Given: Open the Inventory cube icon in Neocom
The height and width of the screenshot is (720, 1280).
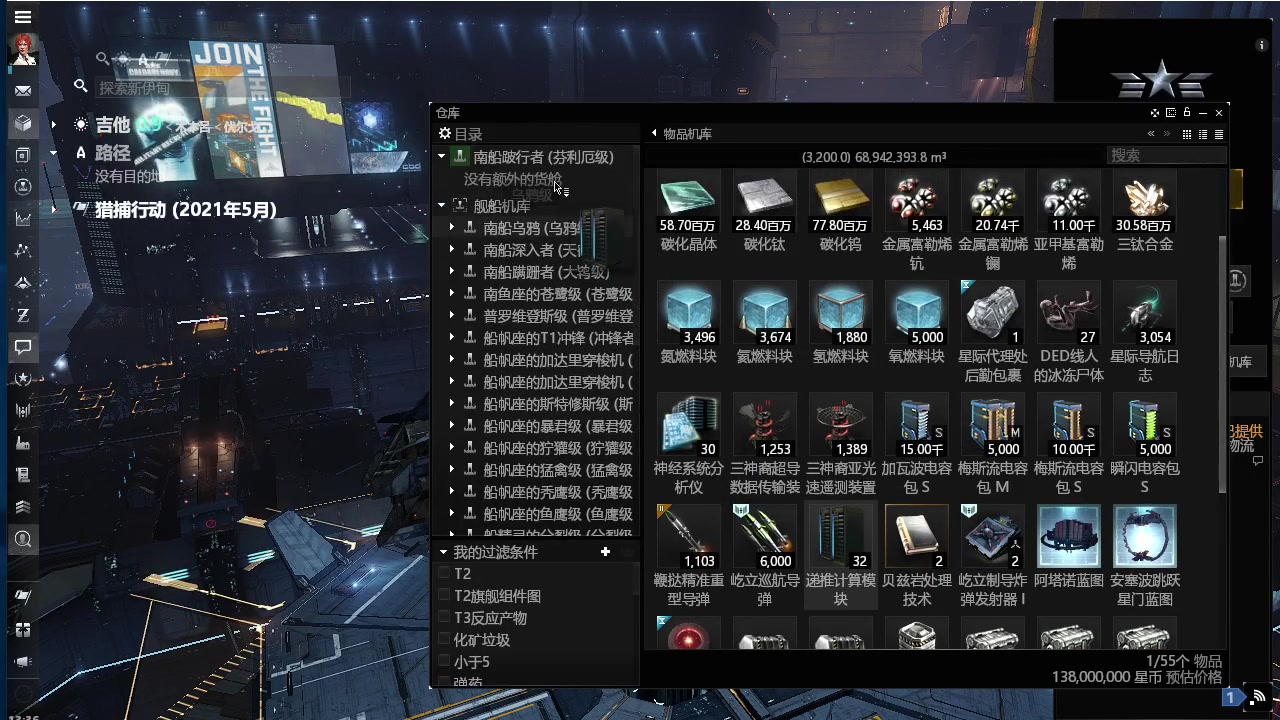Looking at the screenshot, I should coord(22,123).
